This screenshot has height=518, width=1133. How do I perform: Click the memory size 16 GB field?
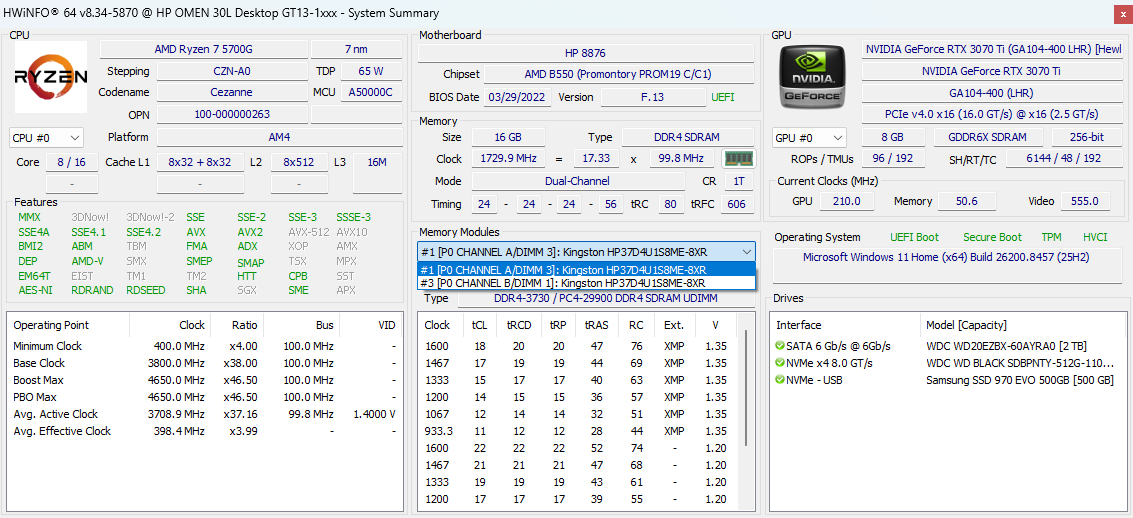(x=507, y=137)
